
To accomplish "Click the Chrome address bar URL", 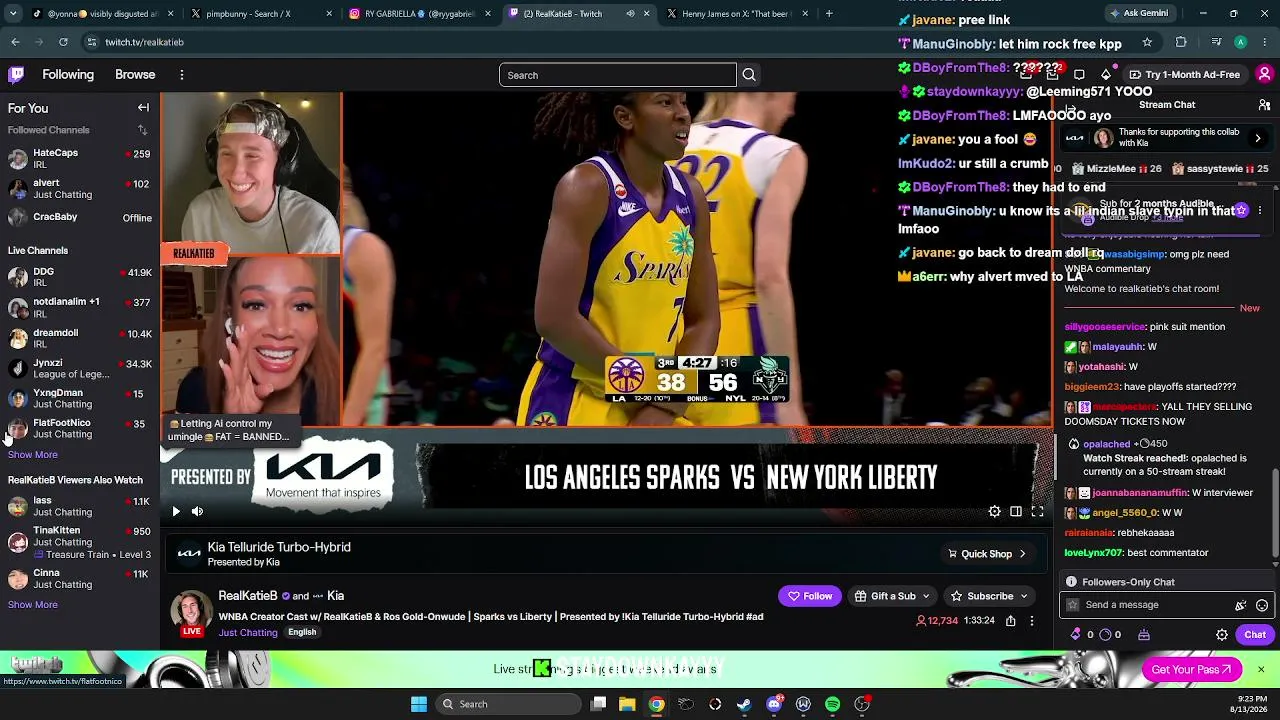I will (x=145, y=42).
